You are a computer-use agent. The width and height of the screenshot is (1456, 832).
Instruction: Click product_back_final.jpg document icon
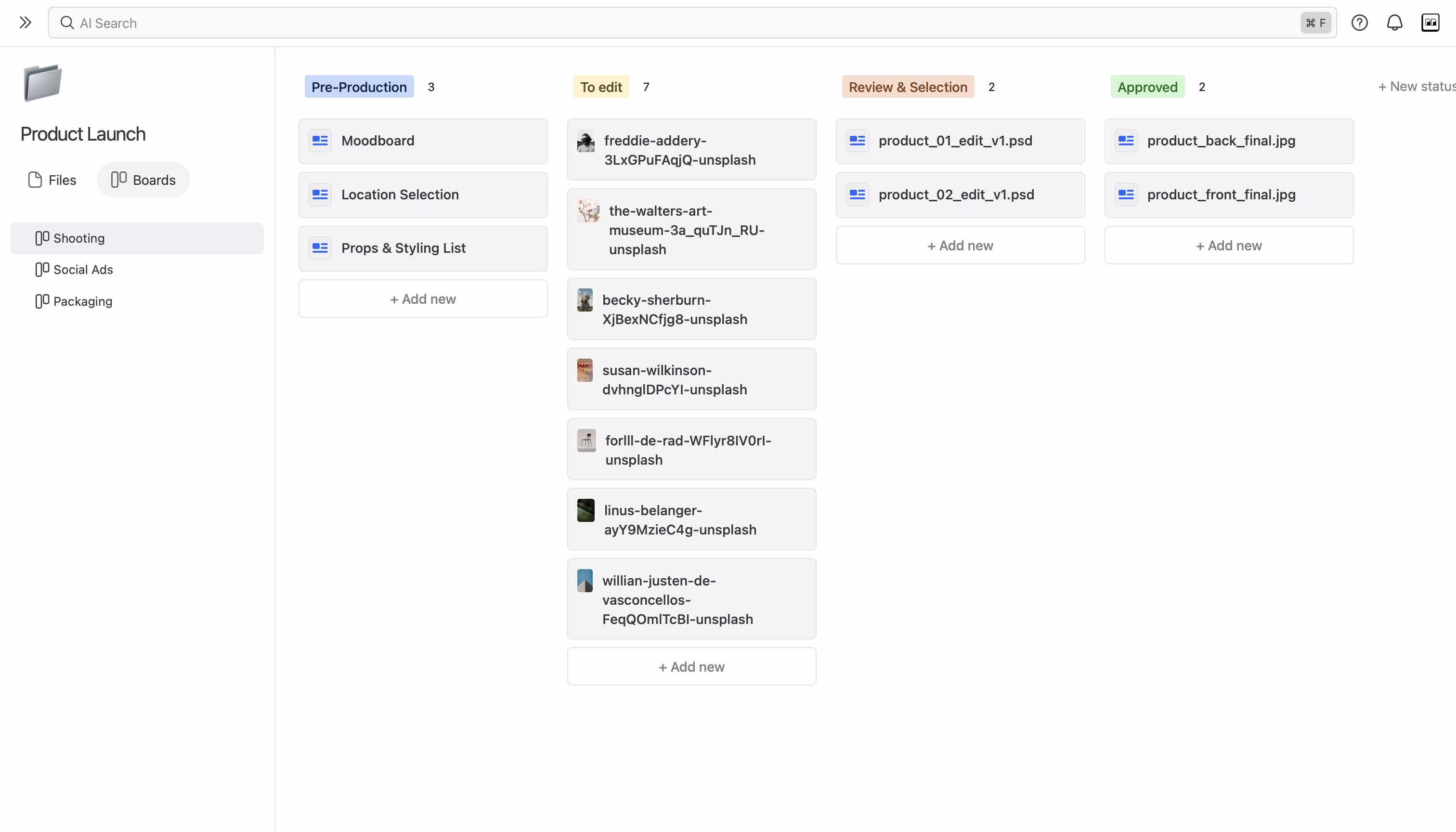pyautogui.click(x=1126, y=141)
